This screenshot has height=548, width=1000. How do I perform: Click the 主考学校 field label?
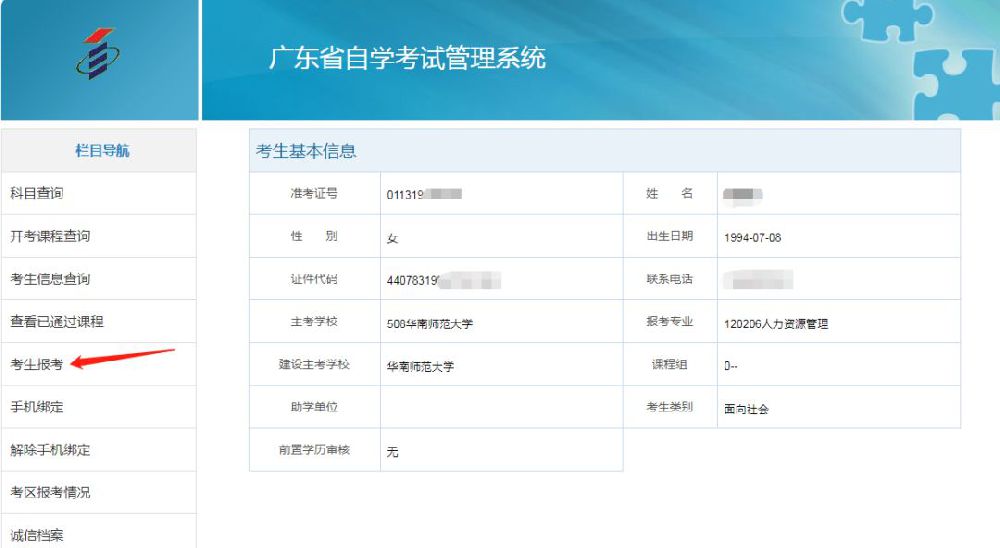[314, 322]
